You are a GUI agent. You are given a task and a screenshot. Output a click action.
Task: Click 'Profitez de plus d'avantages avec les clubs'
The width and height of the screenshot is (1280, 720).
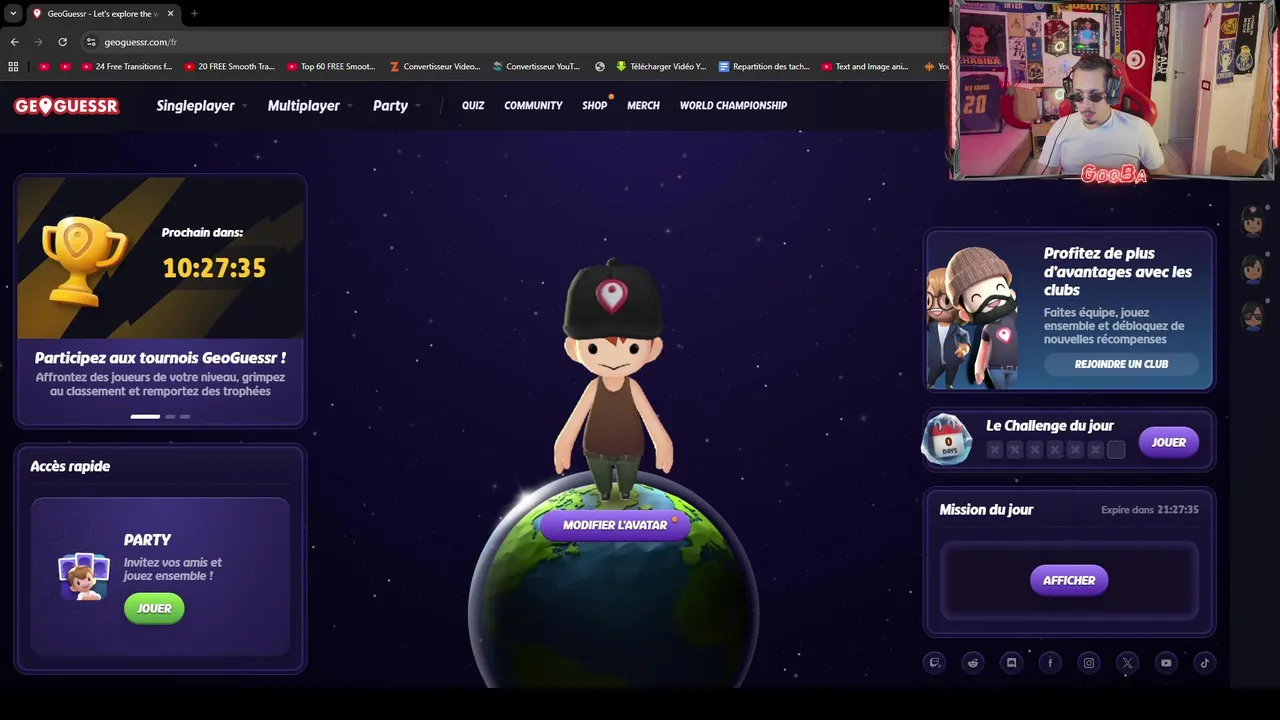(1118, 272)
